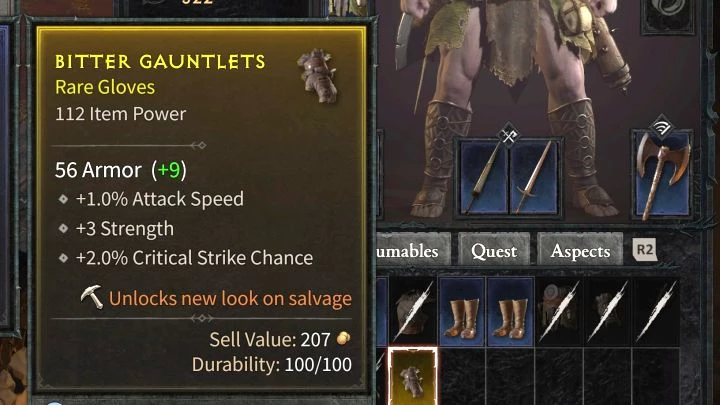720x405 pixels.
Task: Click the R2 tab switch indicator
Action: click(x=645, y=250)
